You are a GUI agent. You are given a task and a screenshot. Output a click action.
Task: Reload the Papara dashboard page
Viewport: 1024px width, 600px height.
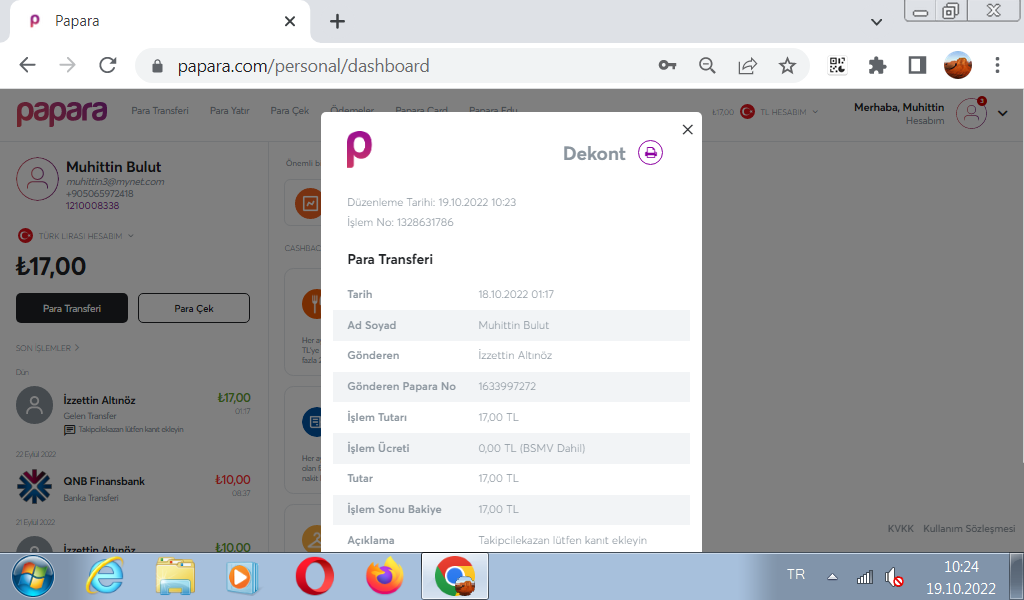pos(108,66)
